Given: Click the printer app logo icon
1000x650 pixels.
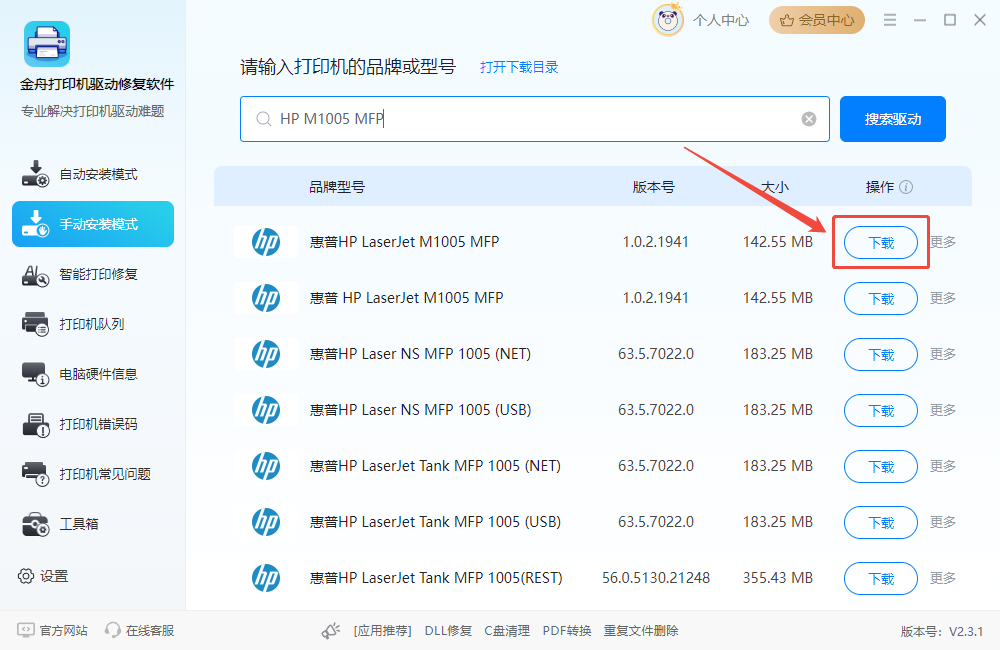Looking at the screenshot, I should [x=47, y=44].
